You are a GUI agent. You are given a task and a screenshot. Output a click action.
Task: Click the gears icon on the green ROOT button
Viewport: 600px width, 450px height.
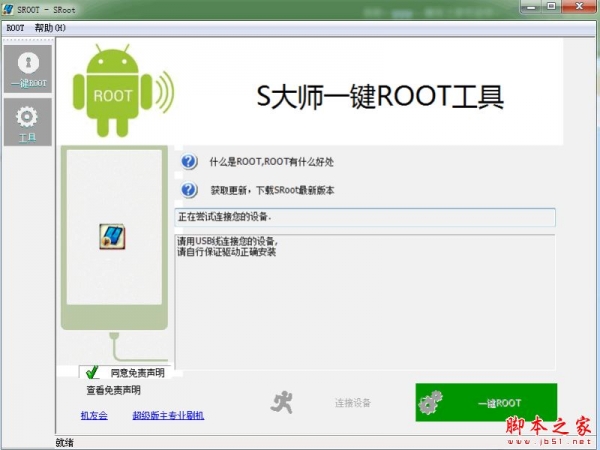tap(430, 403)
